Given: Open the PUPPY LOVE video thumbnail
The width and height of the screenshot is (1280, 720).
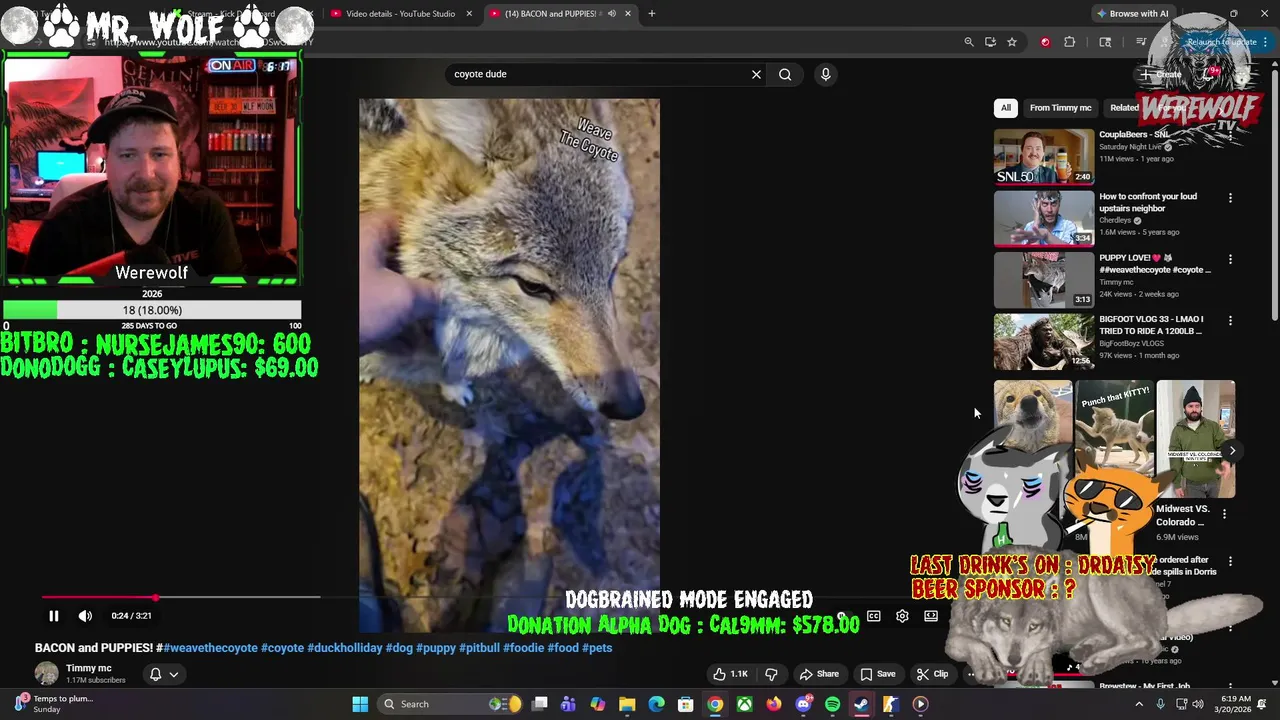Looking at the screenshot, I should (x=1044, y=279).
